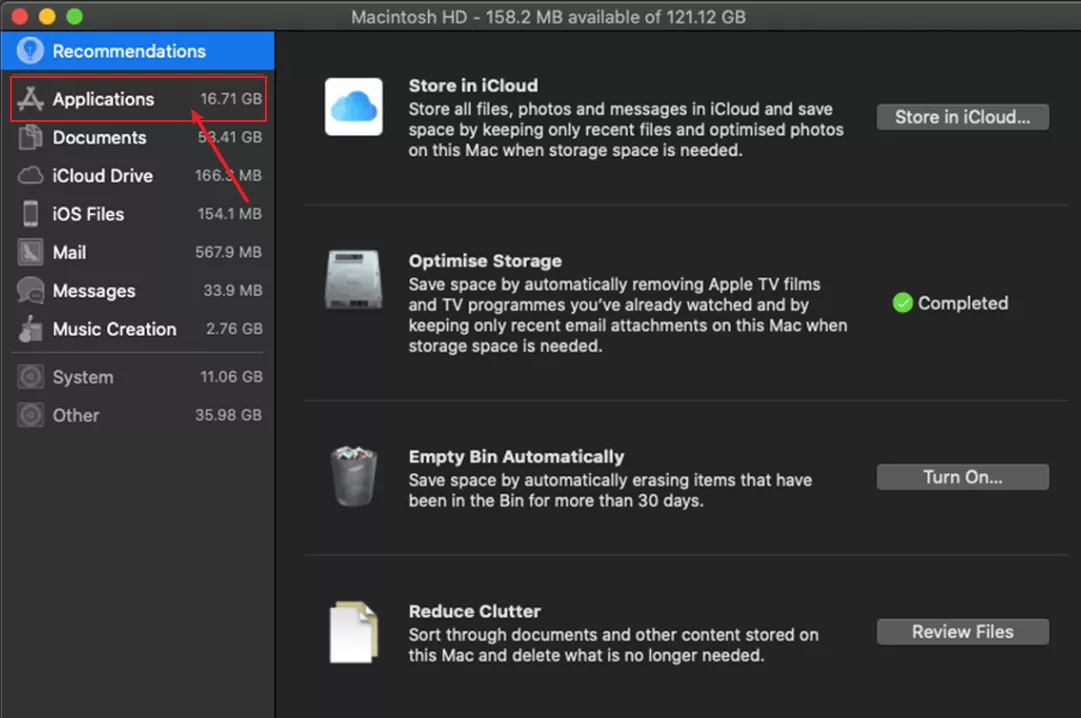The height and width of the screenshot is (718, 1081).
Task: Click the Mail size 567.9 MB
Action: click(228, 252)
